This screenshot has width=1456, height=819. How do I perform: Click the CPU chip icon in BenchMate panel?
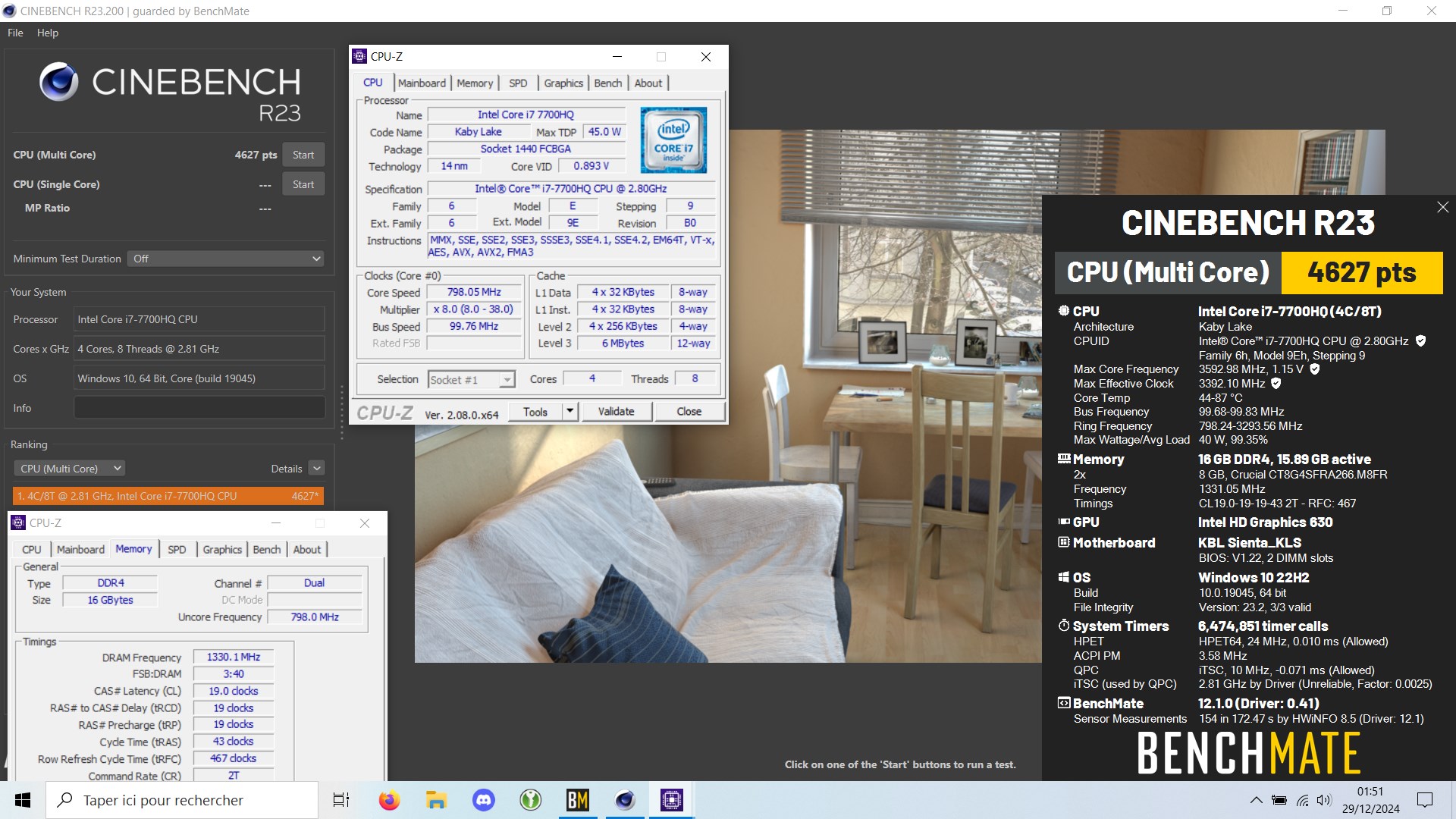tap(1064, 311)
